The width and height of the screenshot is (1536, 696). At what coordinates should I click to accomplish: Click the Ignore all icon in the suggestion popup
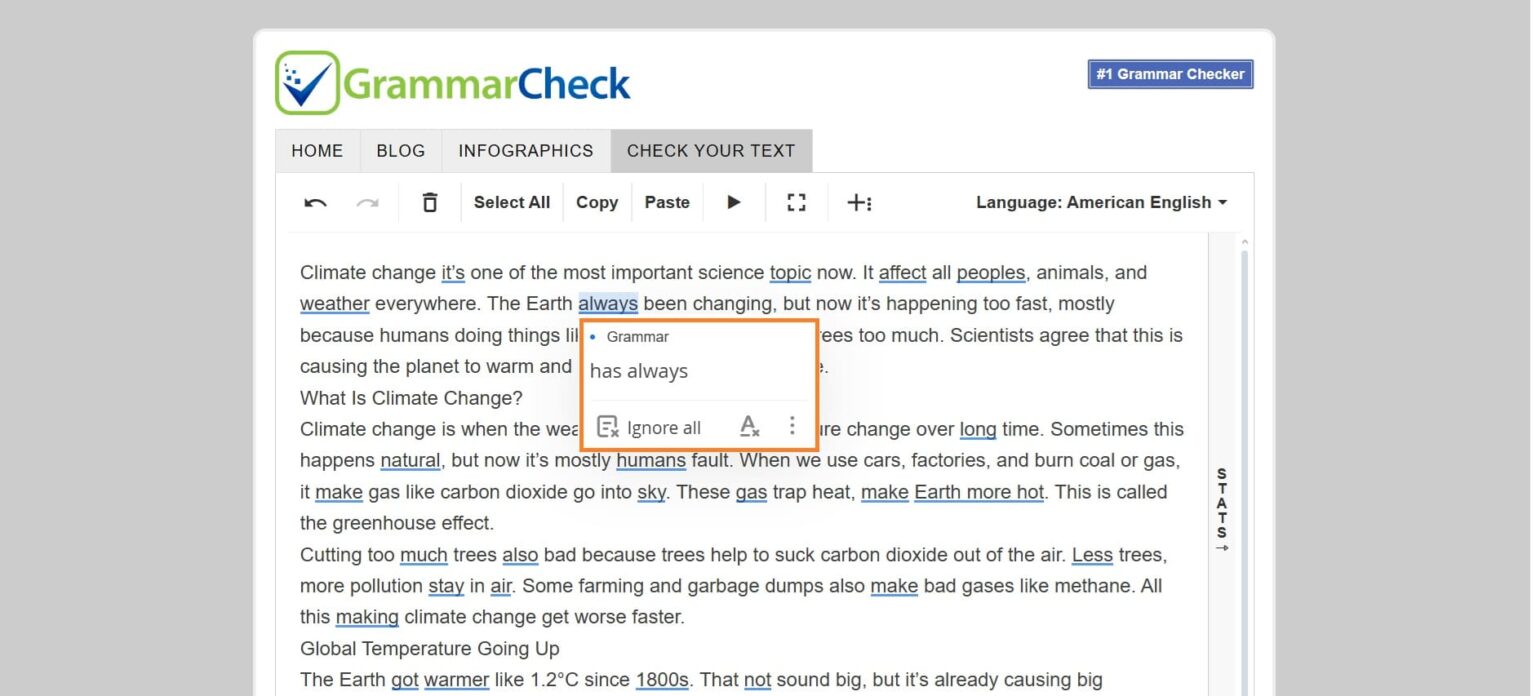[x=607, y=426]
